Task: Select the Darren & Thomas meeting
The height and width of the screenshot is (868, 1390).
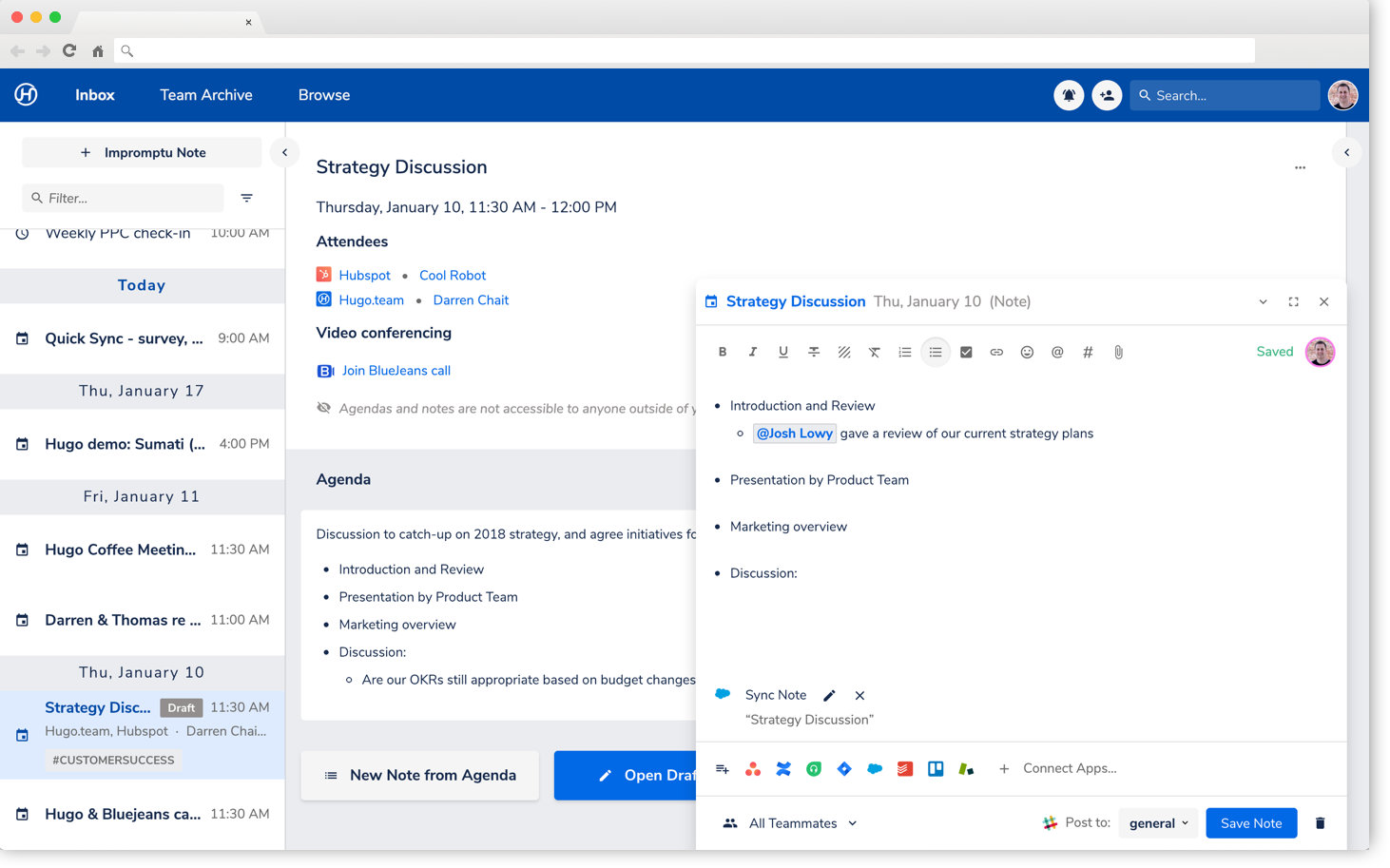Action: (x=142, y=620)
